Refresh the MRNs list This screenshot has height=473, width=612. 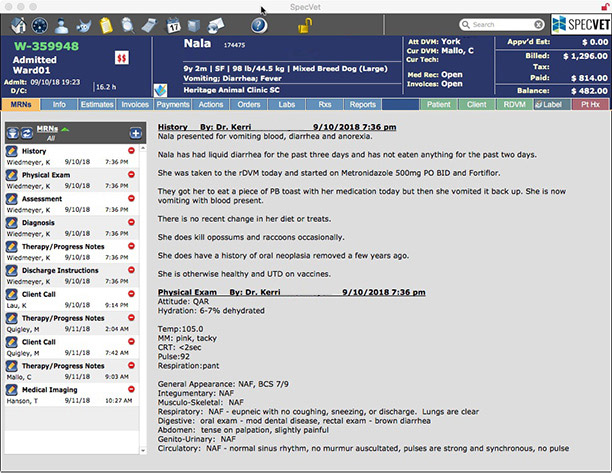[x=27, y=133]
